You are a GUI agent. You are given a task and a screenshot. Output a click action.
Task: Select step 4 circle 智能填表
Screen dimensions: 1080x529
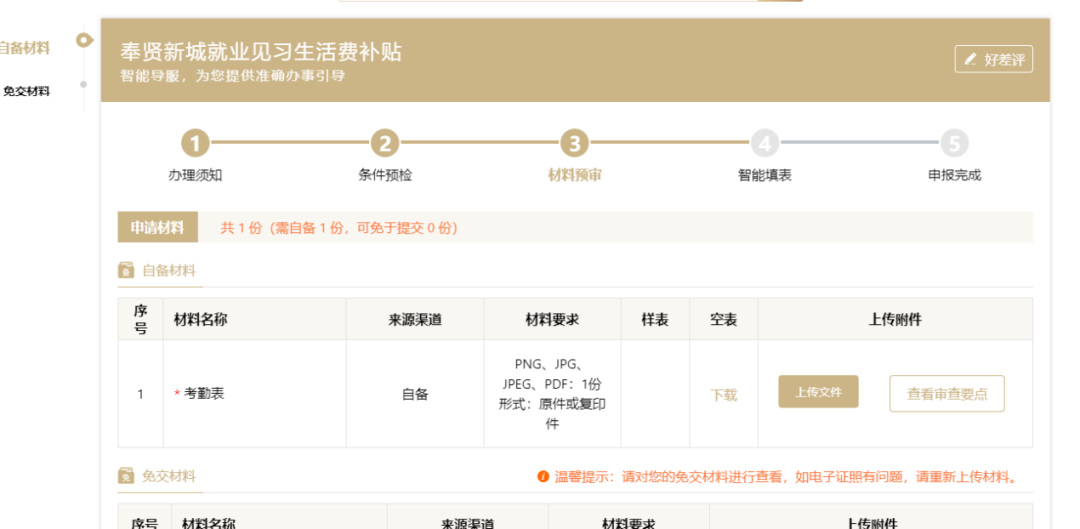(x=765, y=144)
